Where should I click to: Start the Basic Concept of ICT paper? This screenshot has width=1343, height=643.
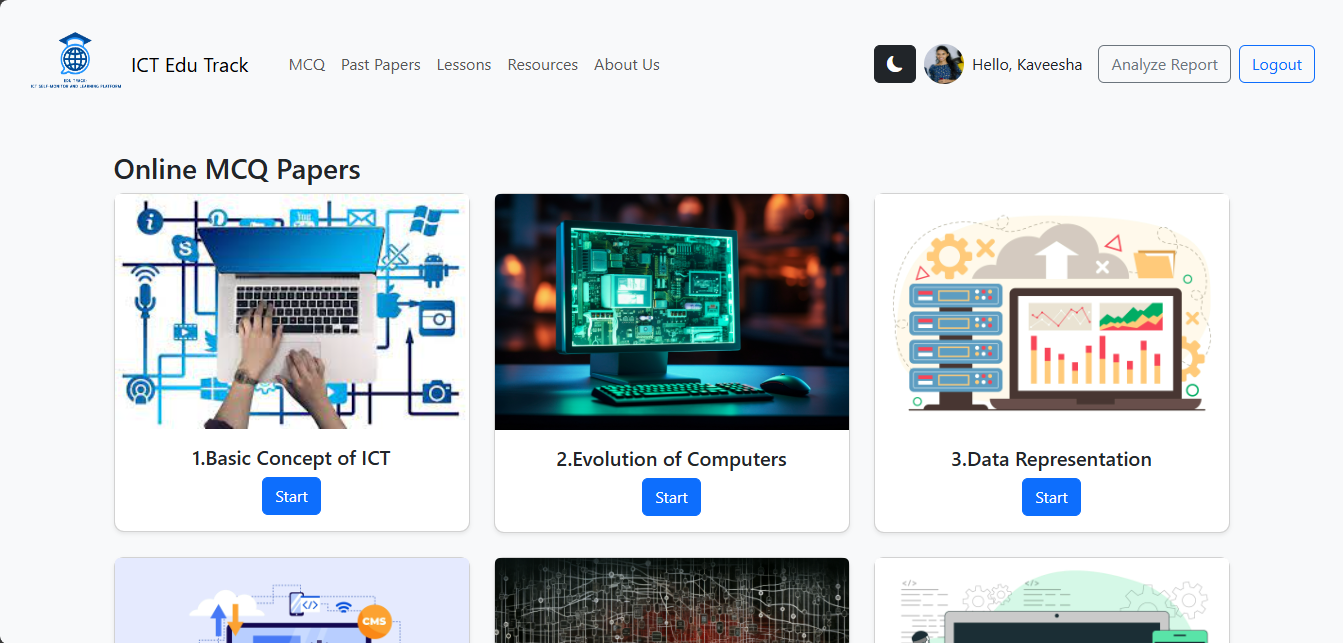tap(291, 497)
